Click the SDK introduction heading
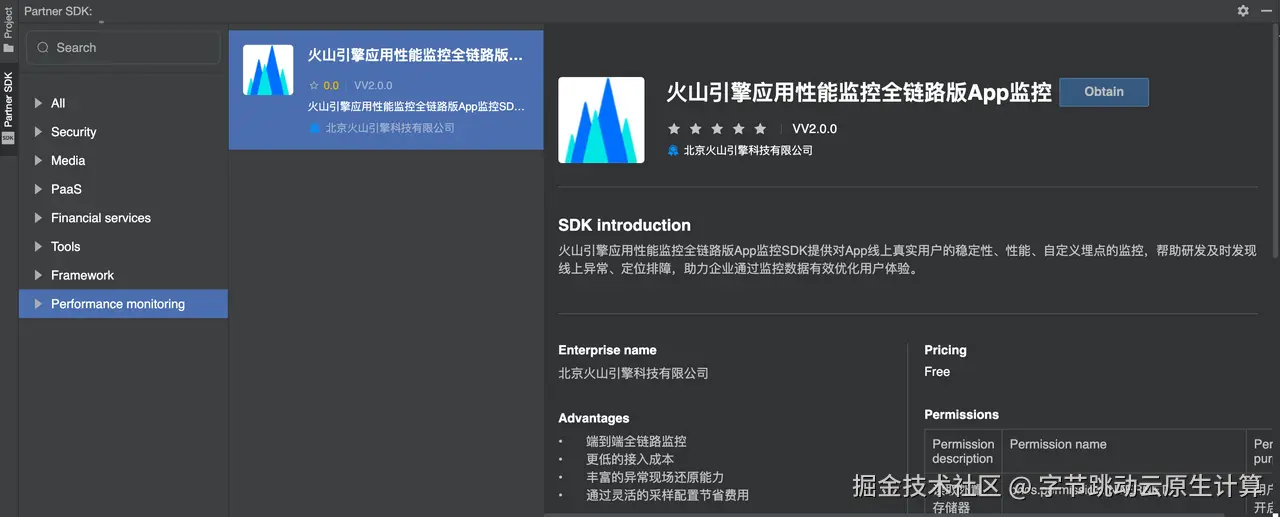Screen dimensions: 1280x517 [624, 225]
